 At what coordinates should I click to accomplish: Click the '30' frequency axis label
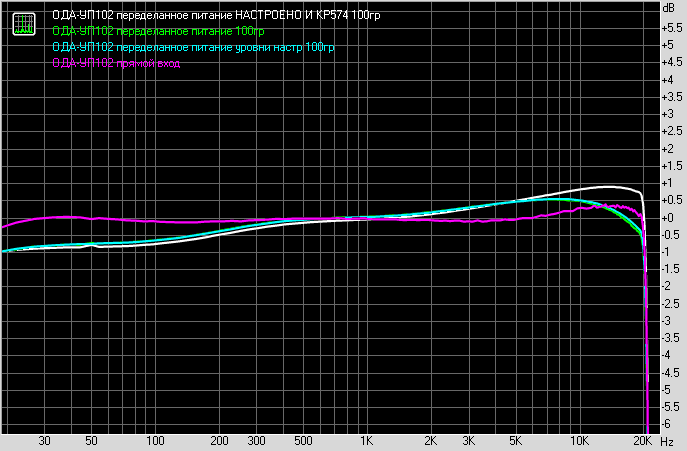pos(44,441)
